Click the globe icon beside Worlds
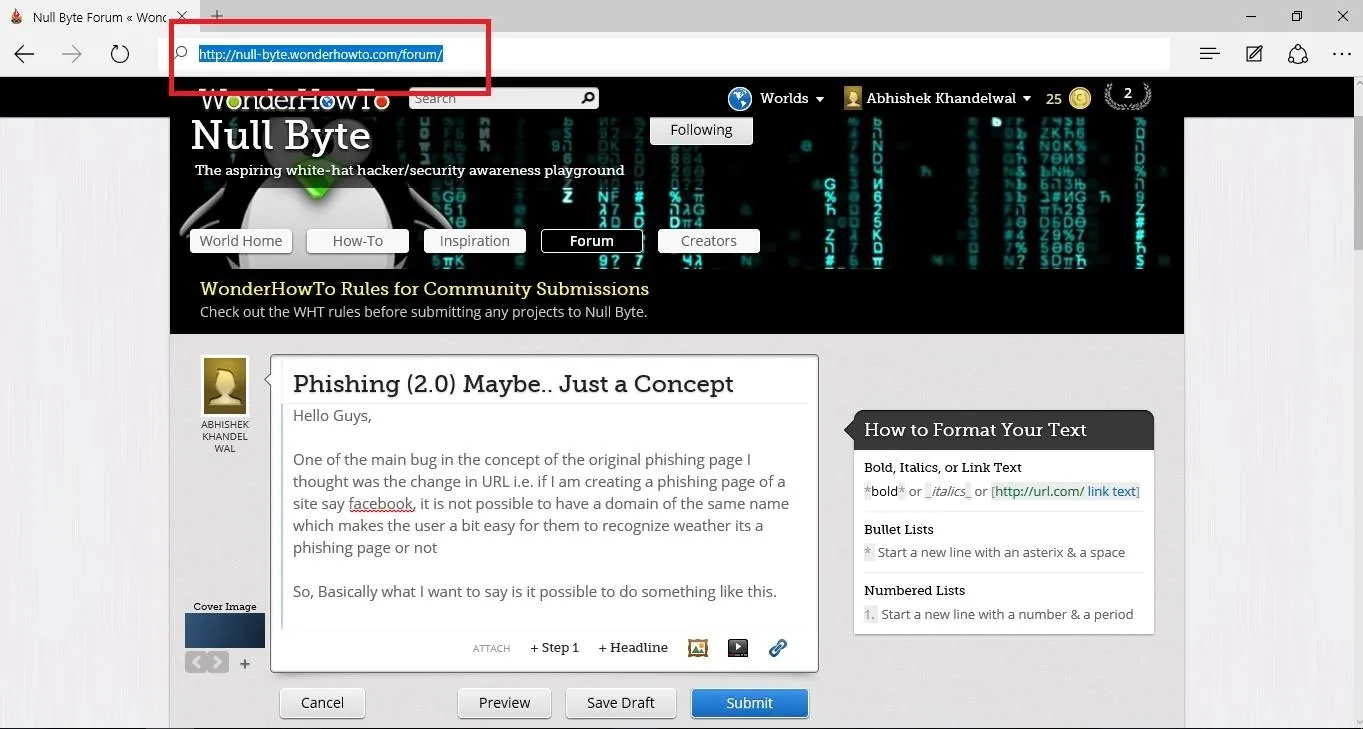The image size is (1363, 729). click(x=740, y=98)
